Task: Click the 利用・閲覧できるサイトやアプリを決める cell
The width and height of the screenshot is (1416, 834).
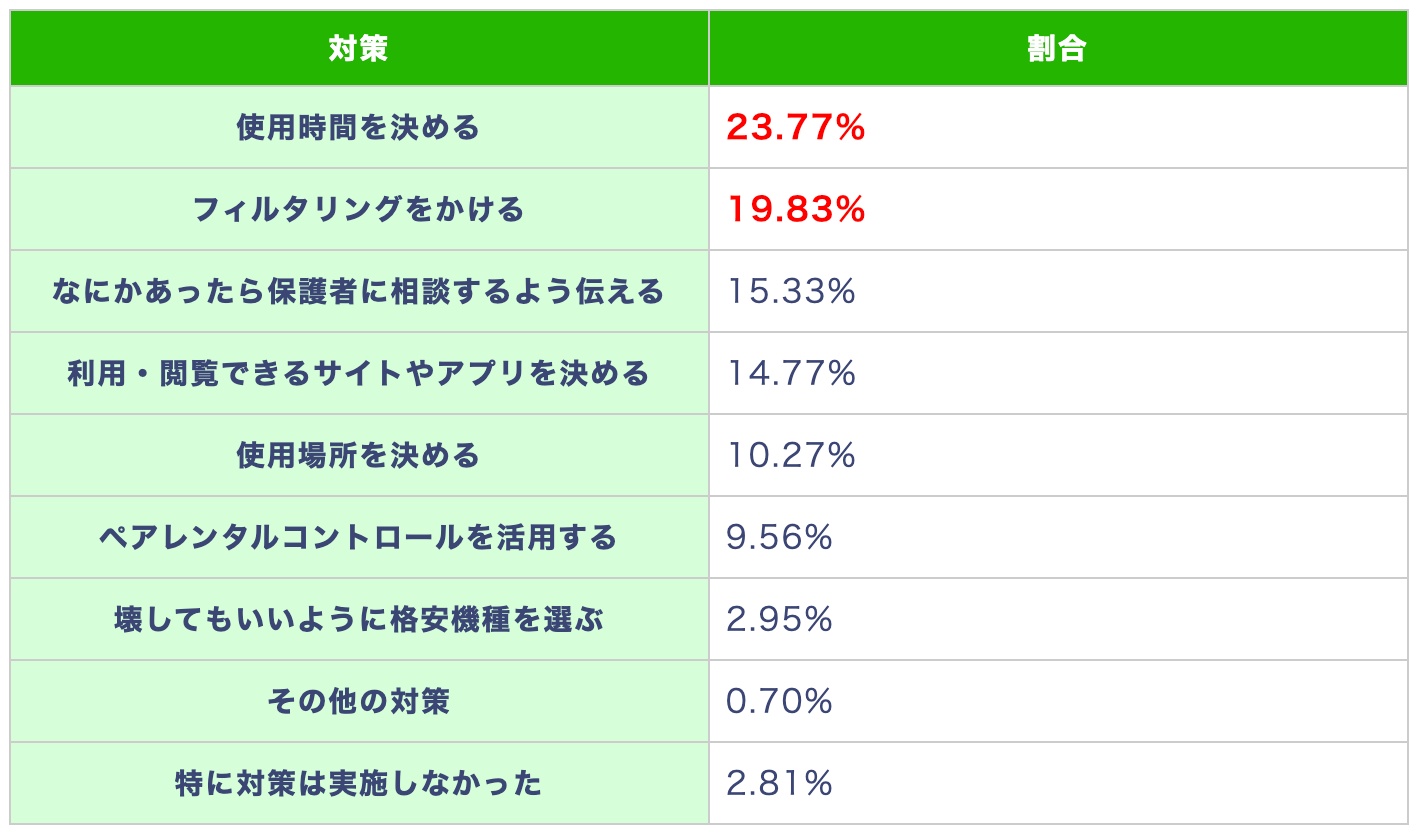Action: coord(358,374)
